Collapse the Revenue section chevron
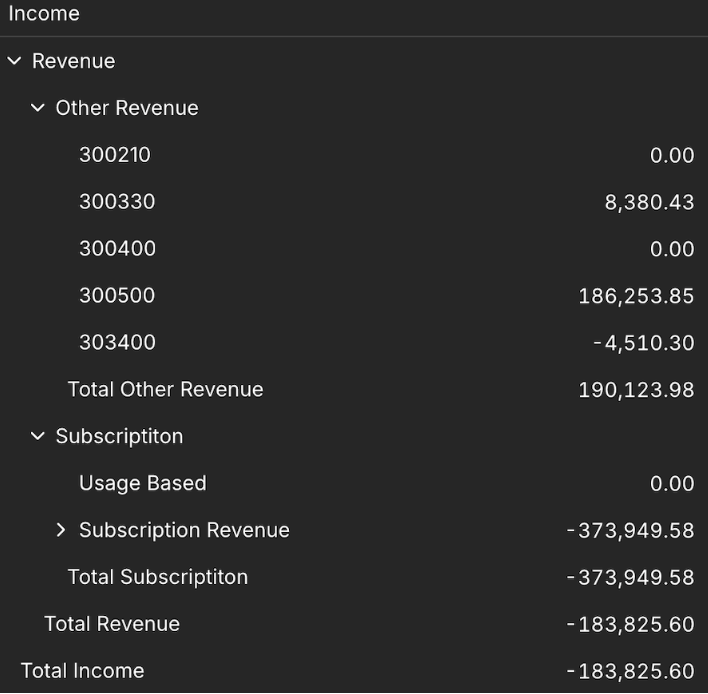The width and height of the screenshot is (708, 694). click(14, 61)
